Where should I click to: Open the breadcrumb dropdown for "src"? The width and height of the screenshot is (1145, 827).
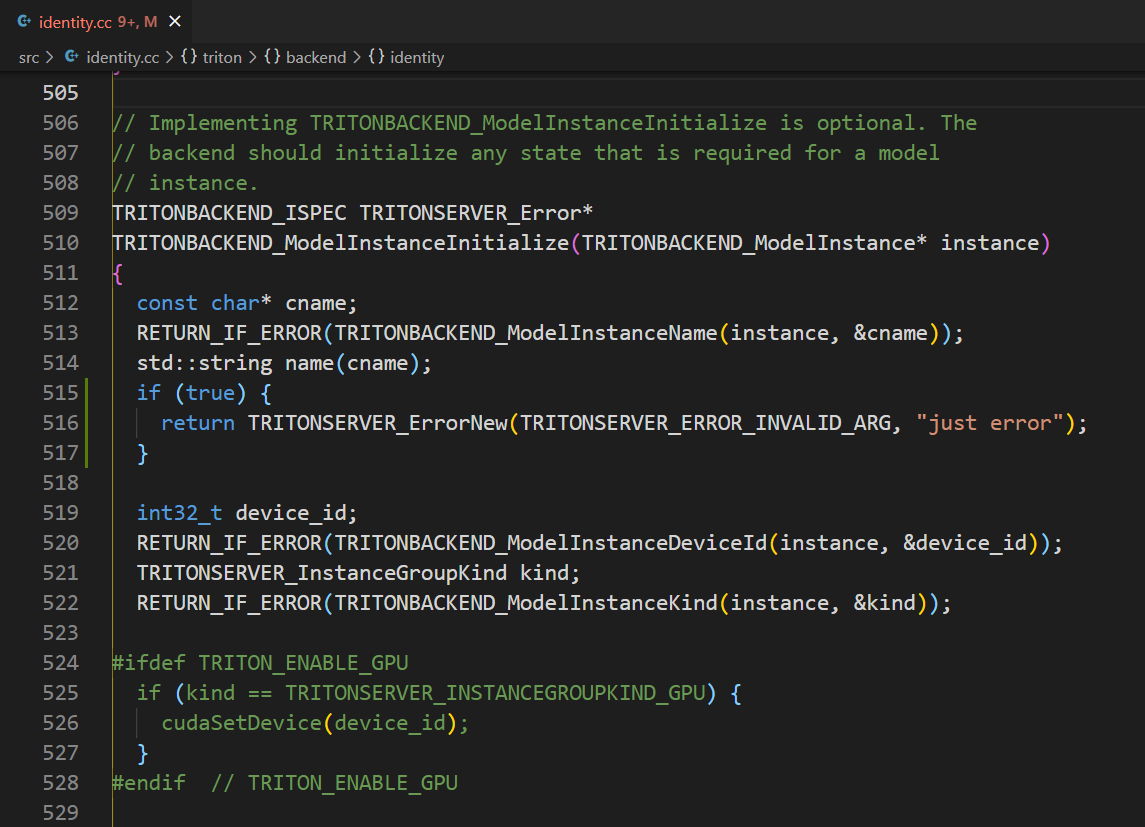[x=27, y=57]
